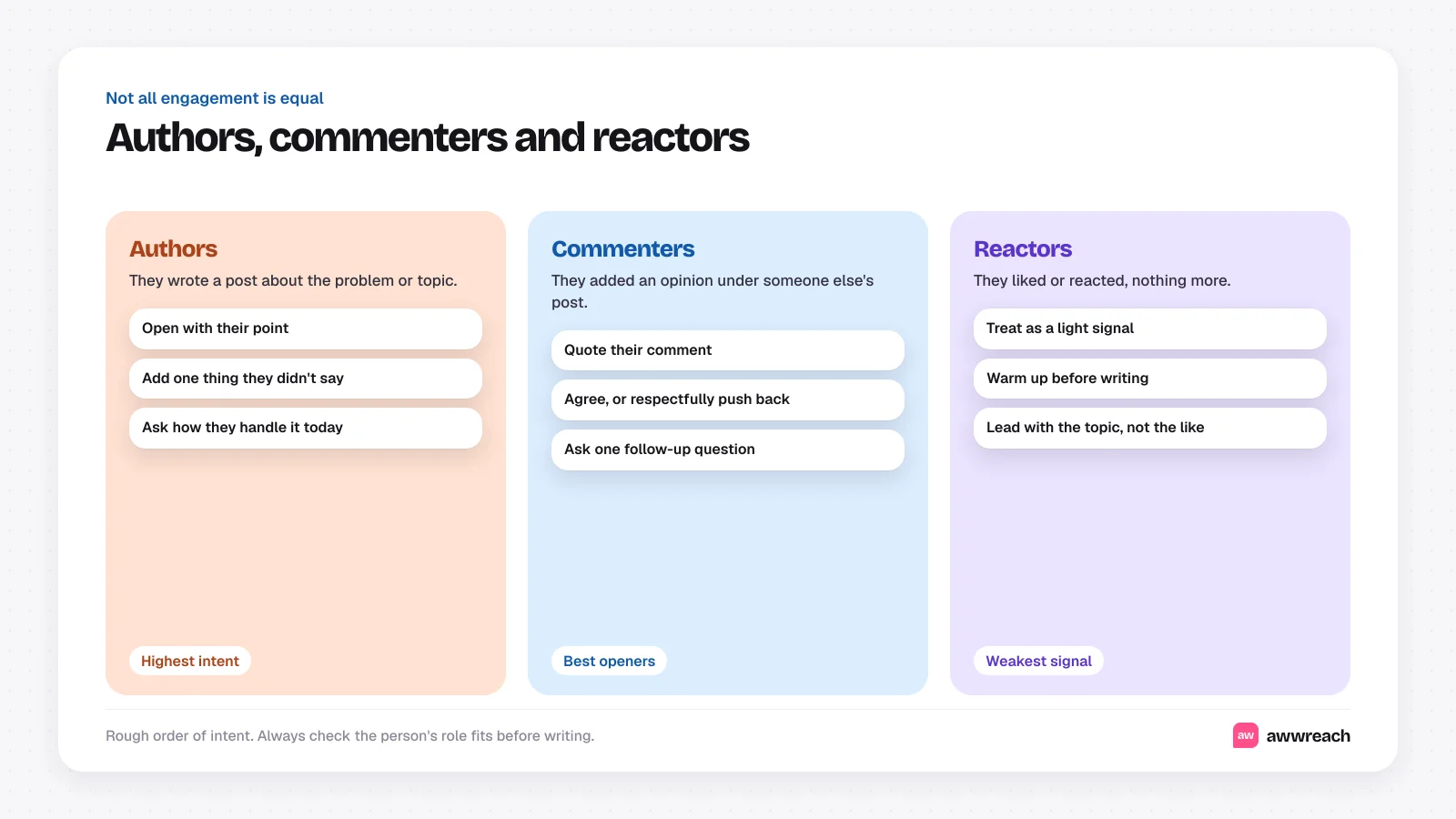This screenshot has height=819, width=1456.
Task: Click the 'Highest intent' tag
Action: 190,661
